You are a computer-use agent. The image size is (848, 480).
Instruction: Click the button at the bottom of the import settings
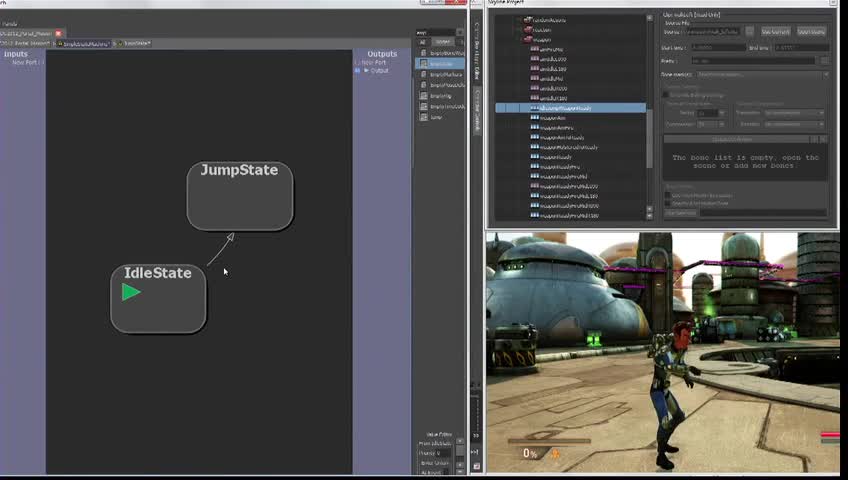coord(680,213)
